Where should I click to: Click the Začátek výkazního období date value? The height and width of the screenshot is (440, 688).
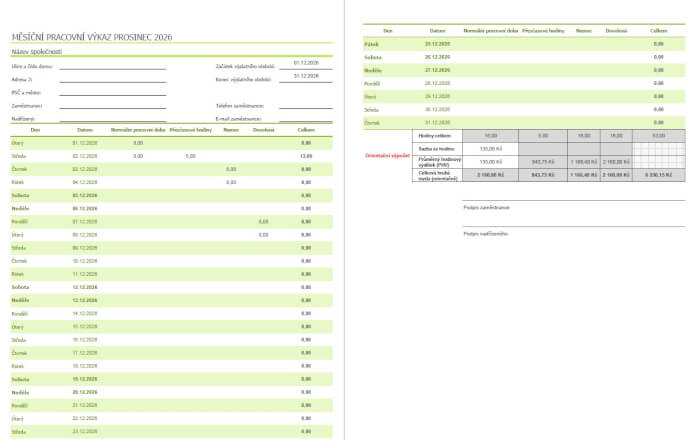[x=306, y=63]
